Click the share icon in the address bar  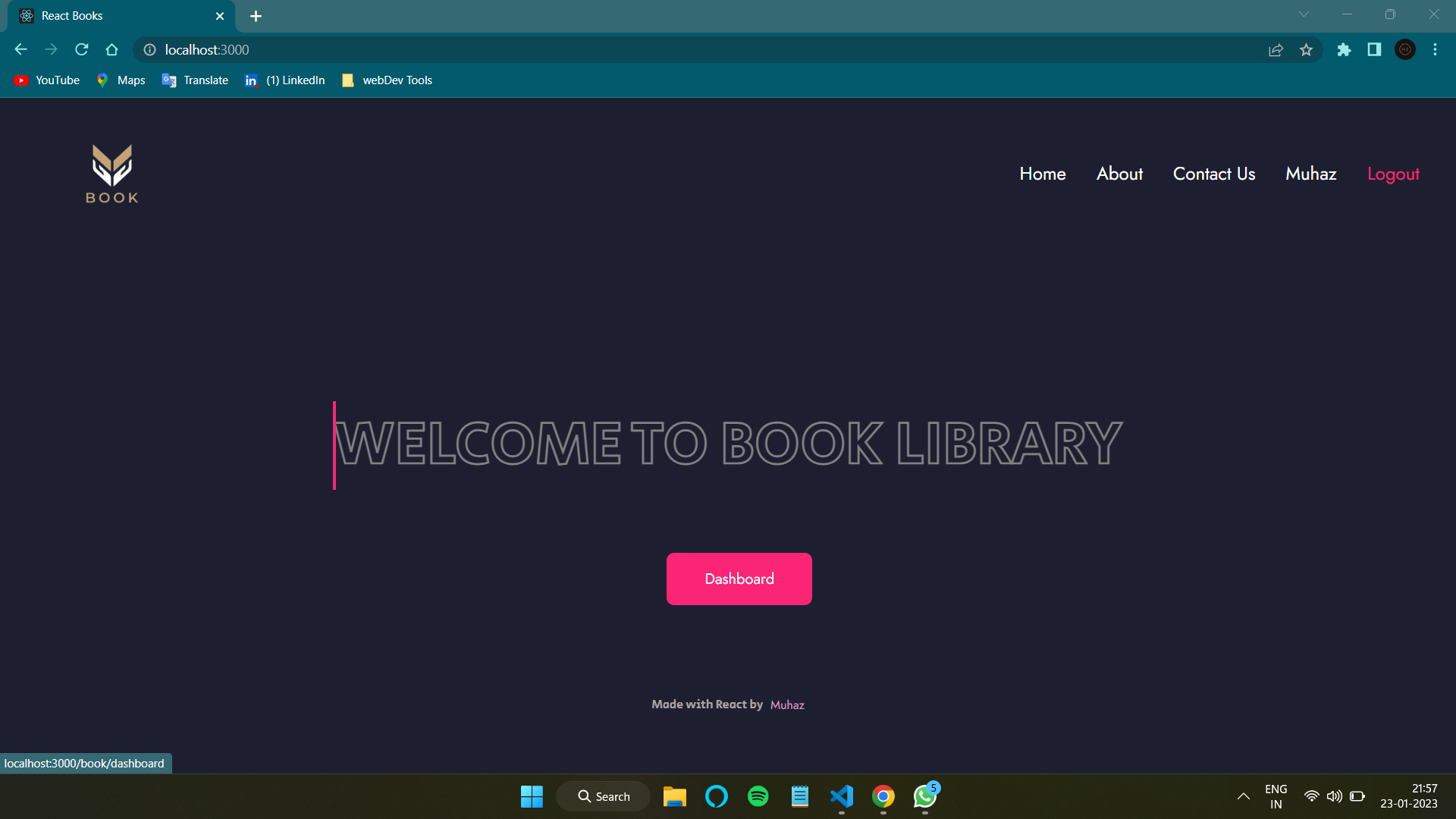click(1276, 49)
